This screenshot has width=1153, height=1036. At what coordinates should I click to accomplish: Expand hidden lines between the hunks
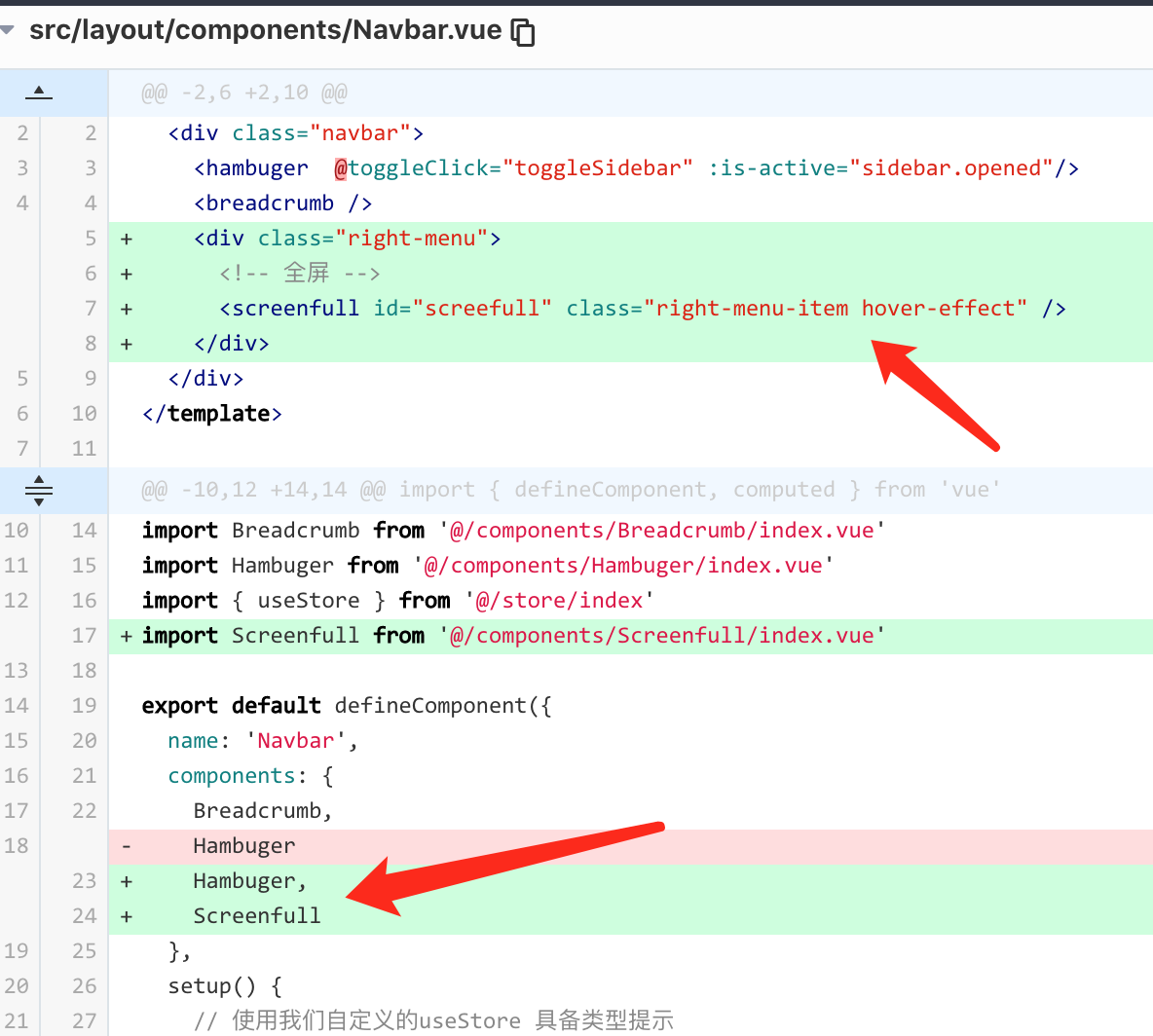(x=38, y=491)
